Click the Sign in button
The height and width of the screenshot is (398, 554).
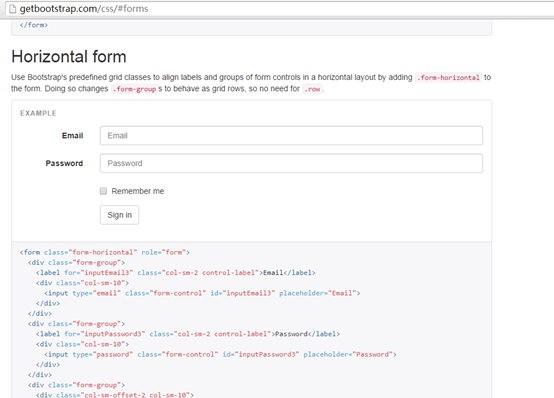[x=119, y=215]
